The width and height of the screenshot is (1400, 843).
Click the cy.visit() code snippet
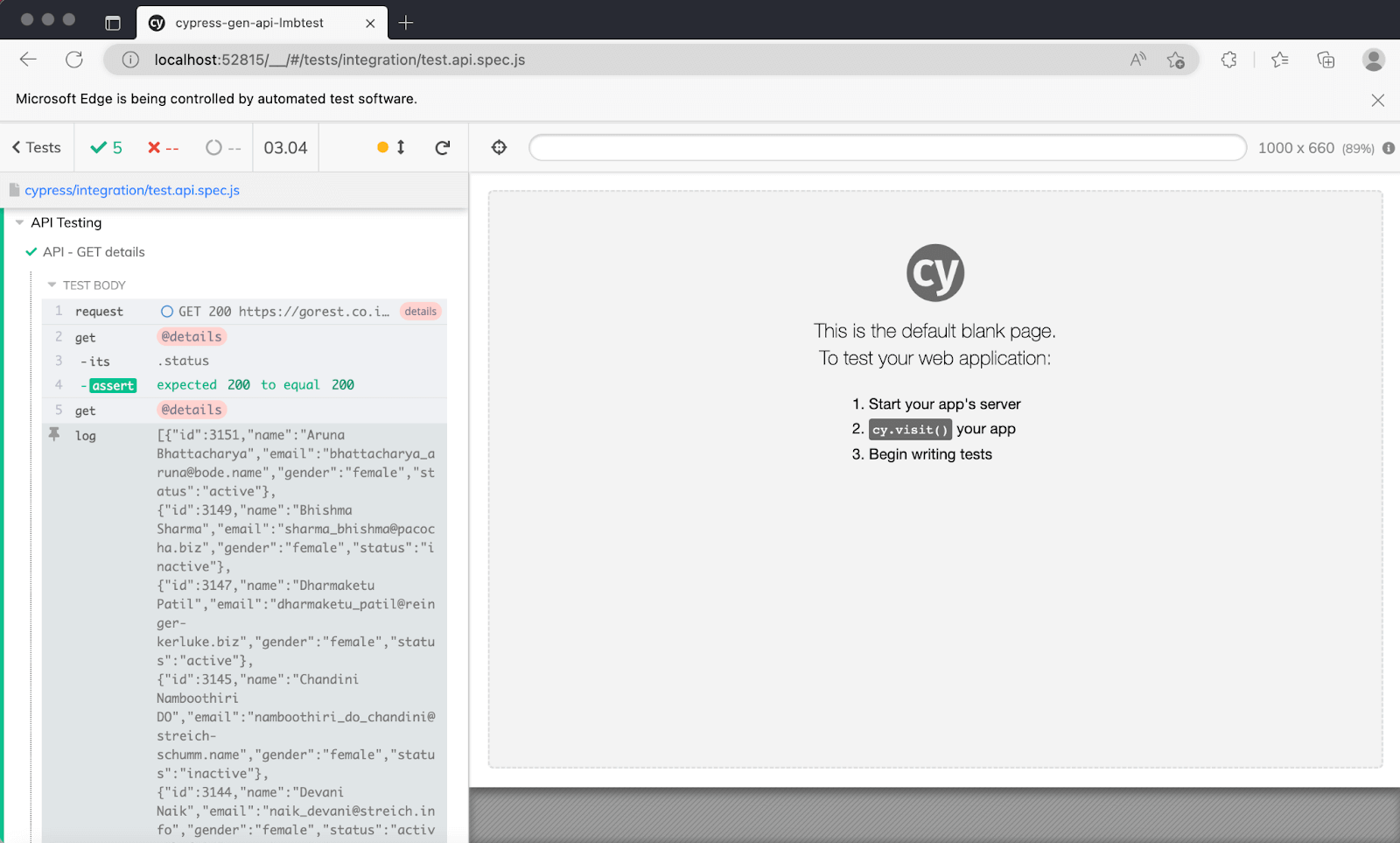(910, 430)
